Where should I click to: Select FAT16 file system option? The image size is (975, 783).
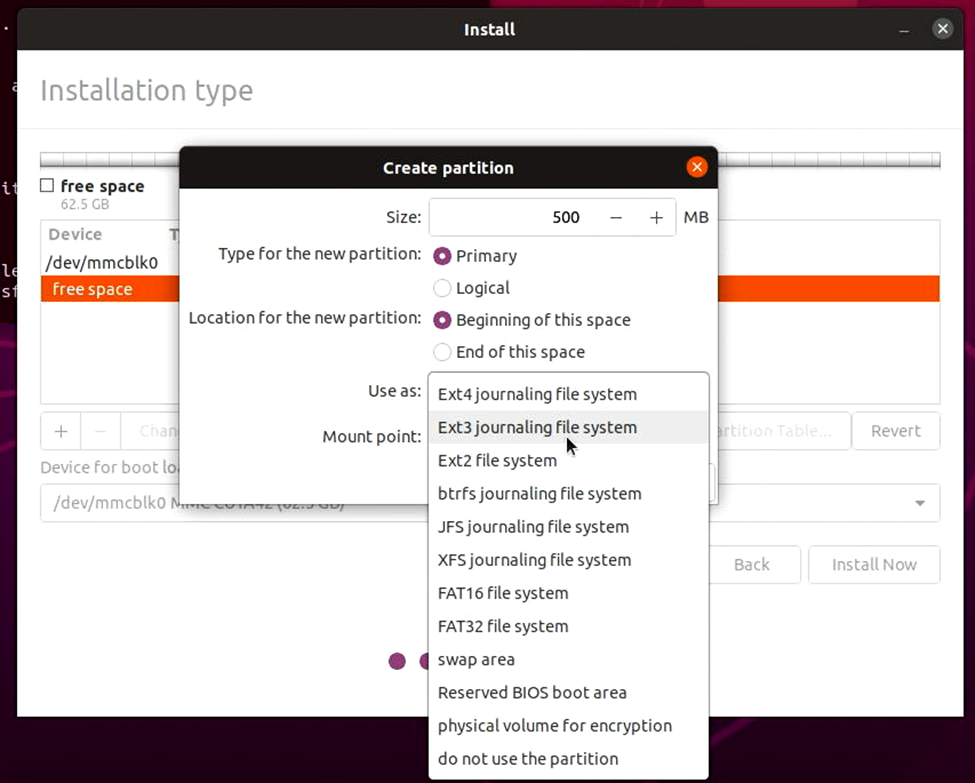(568, 593)
